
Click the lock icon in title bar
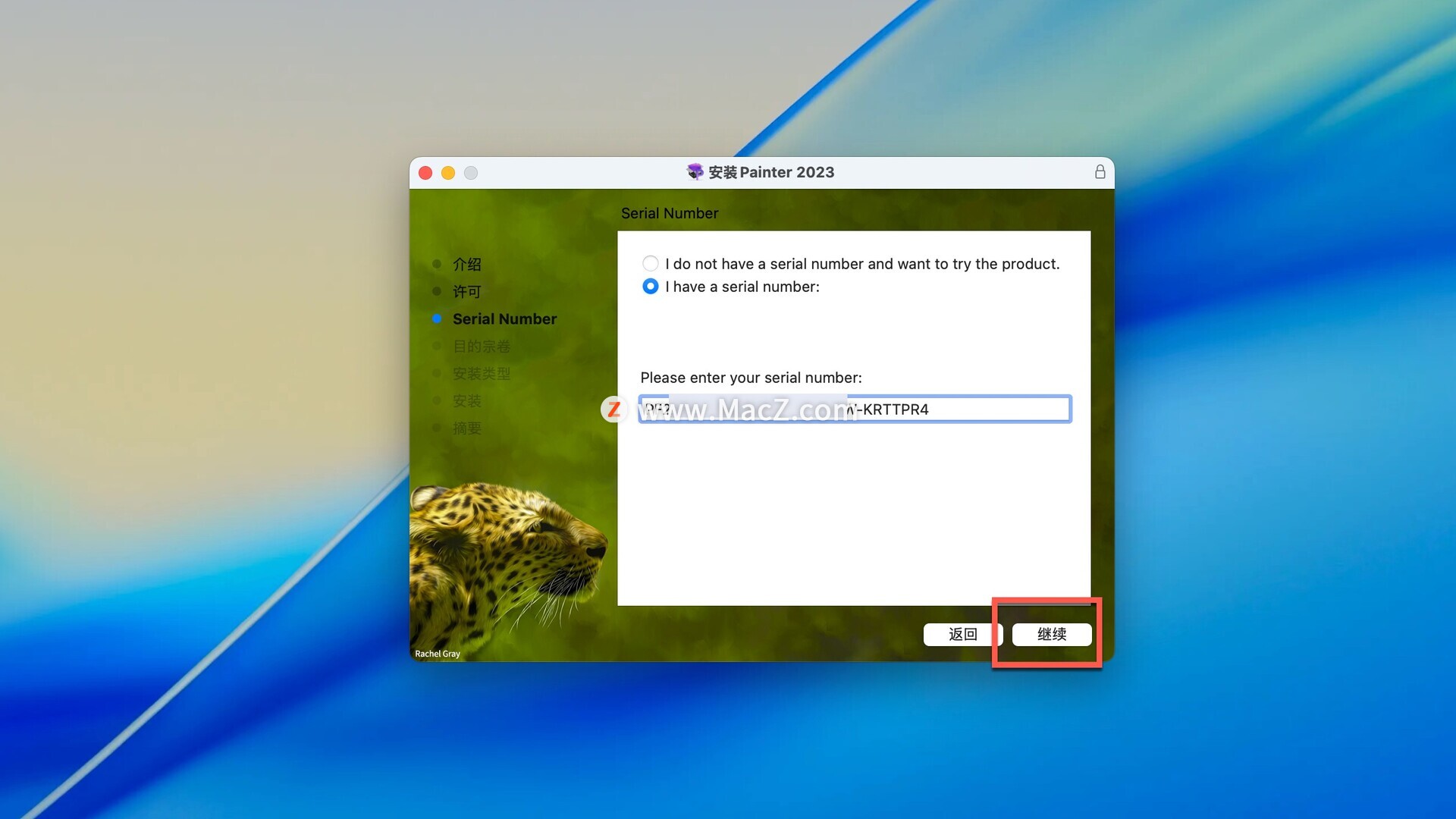1100,172
